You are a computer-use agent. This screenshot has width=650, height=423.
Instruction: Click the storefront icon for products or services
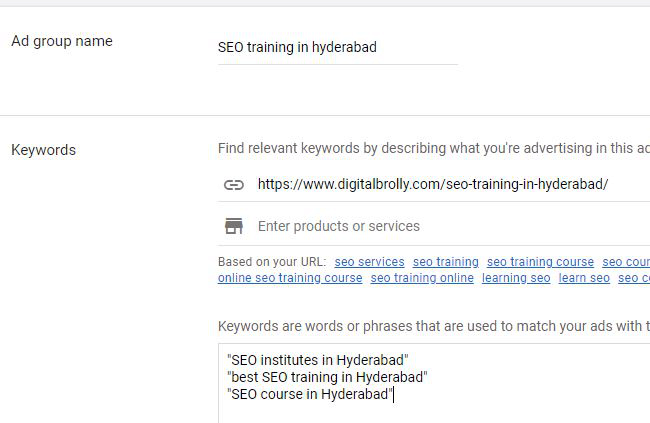(x=233, y=226)
